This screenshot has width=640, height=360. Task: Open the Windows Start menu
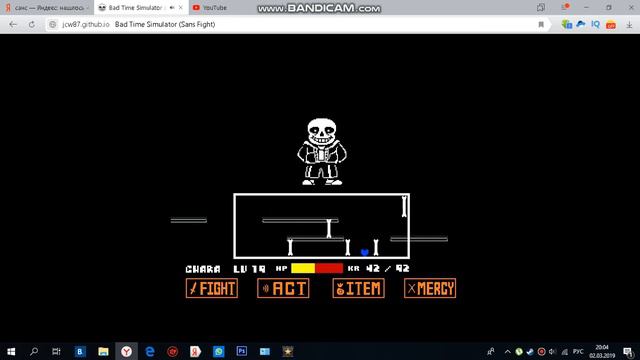pyautogui.click(x=11, y=351)
